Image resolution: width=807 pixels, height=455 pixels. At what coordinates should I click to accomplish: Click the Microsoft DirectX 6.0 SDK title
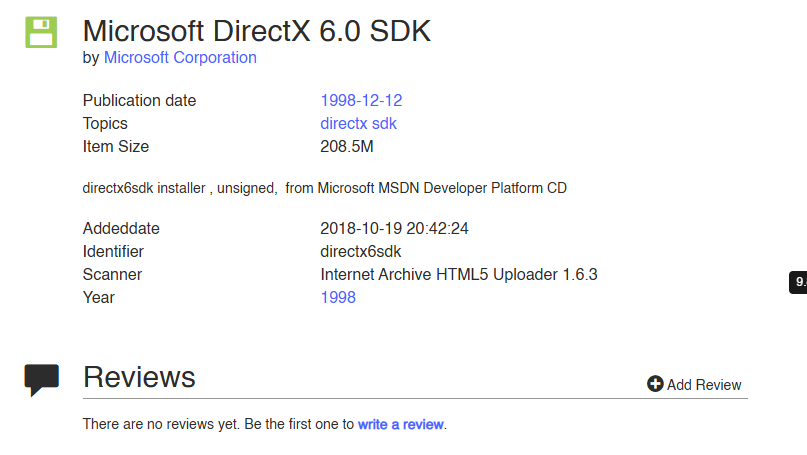pos(257,30)
